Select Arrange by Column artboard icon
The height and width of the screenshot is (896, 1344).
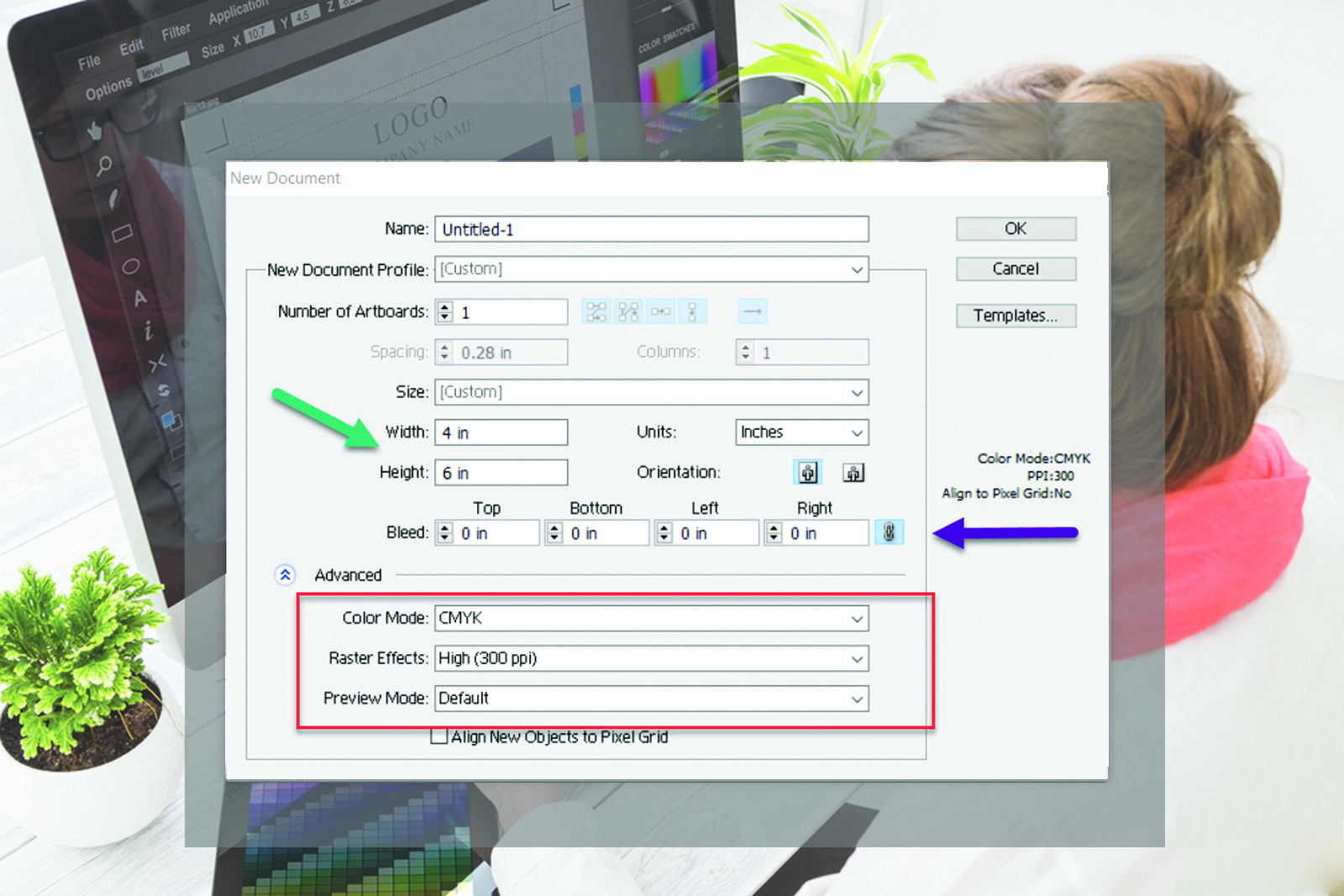click(x=692, y=312)
